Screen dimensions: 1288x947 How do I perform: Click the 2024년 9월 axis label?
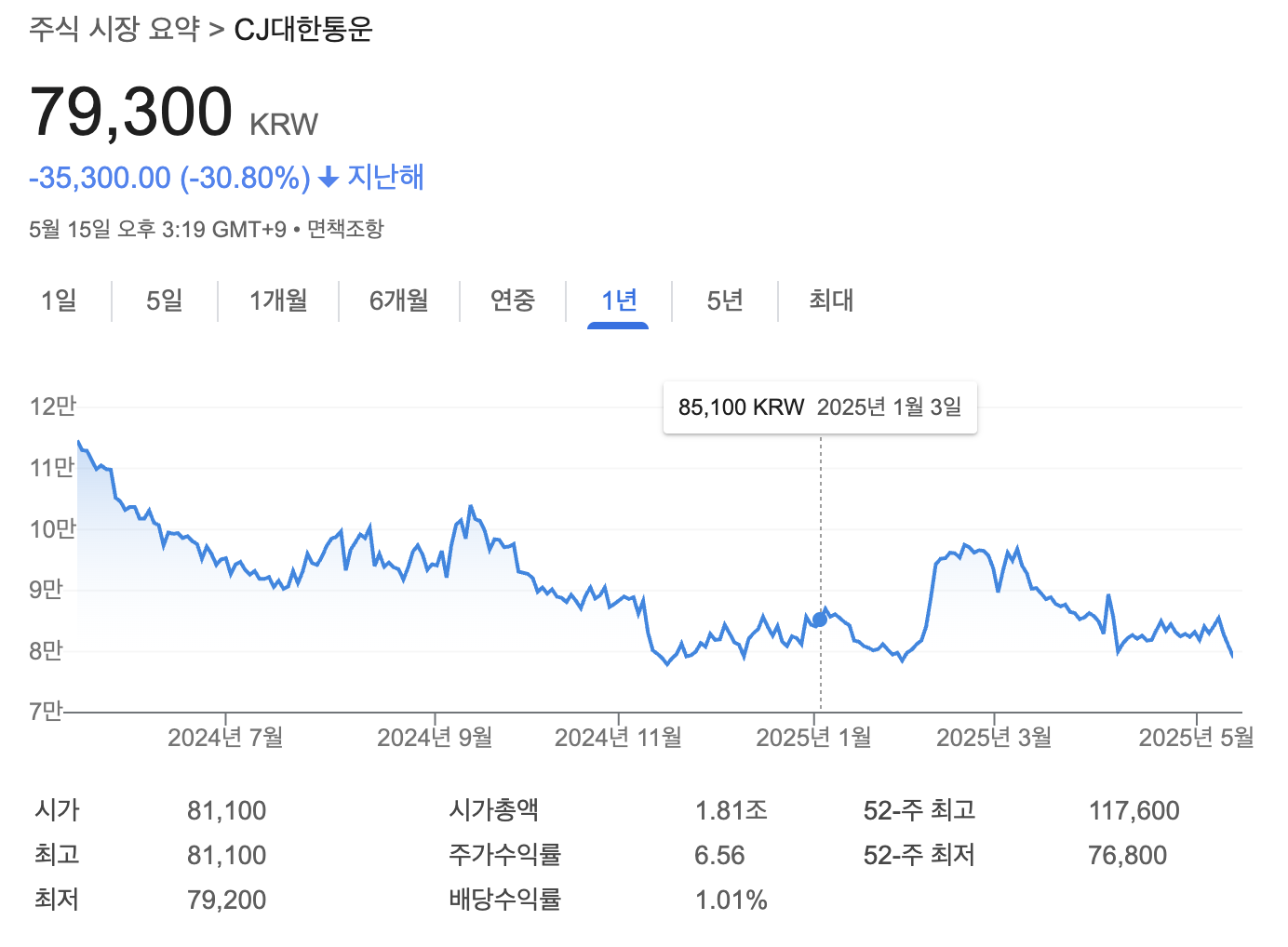[x=435, y=738]
